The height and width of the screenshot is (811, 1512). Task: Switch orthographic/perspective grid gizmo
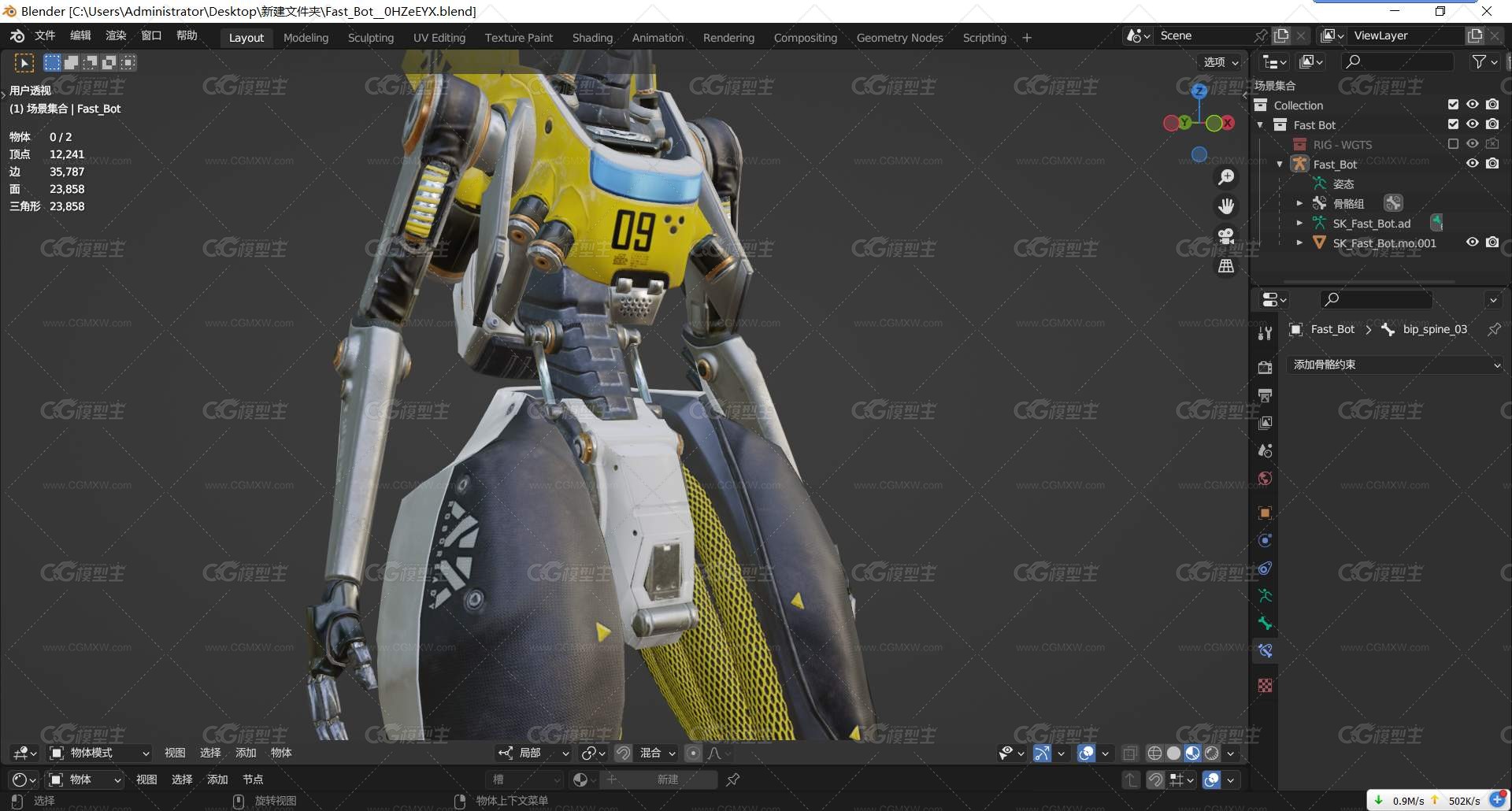click(x=1226, y=266)
